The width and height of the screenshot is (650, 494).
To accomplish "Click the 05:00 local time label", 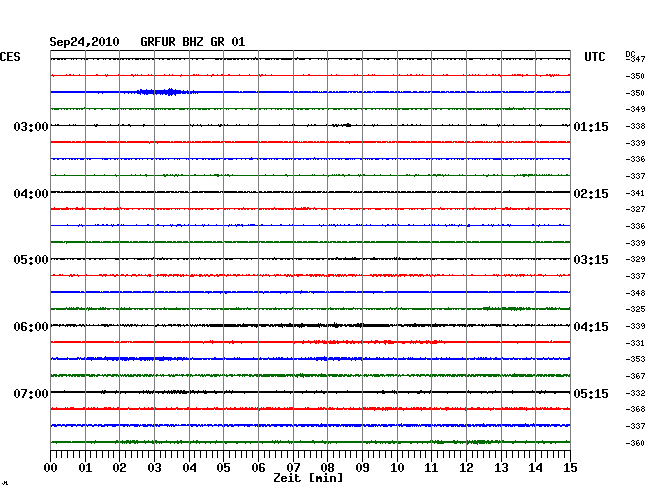I will pyautogui.click(x=31, y=260).
